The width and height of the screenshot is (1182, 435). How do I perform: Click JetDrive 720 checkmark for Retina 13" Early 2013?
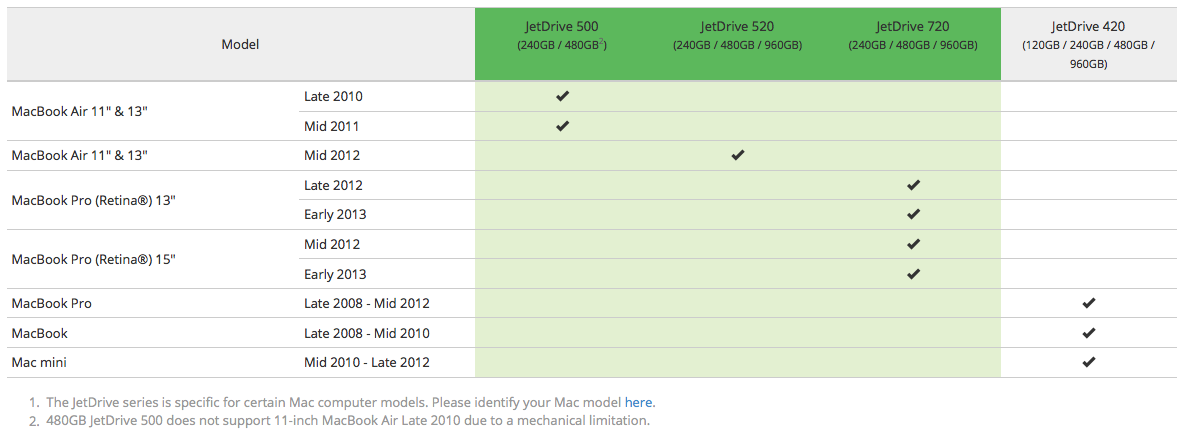point(913,214)
